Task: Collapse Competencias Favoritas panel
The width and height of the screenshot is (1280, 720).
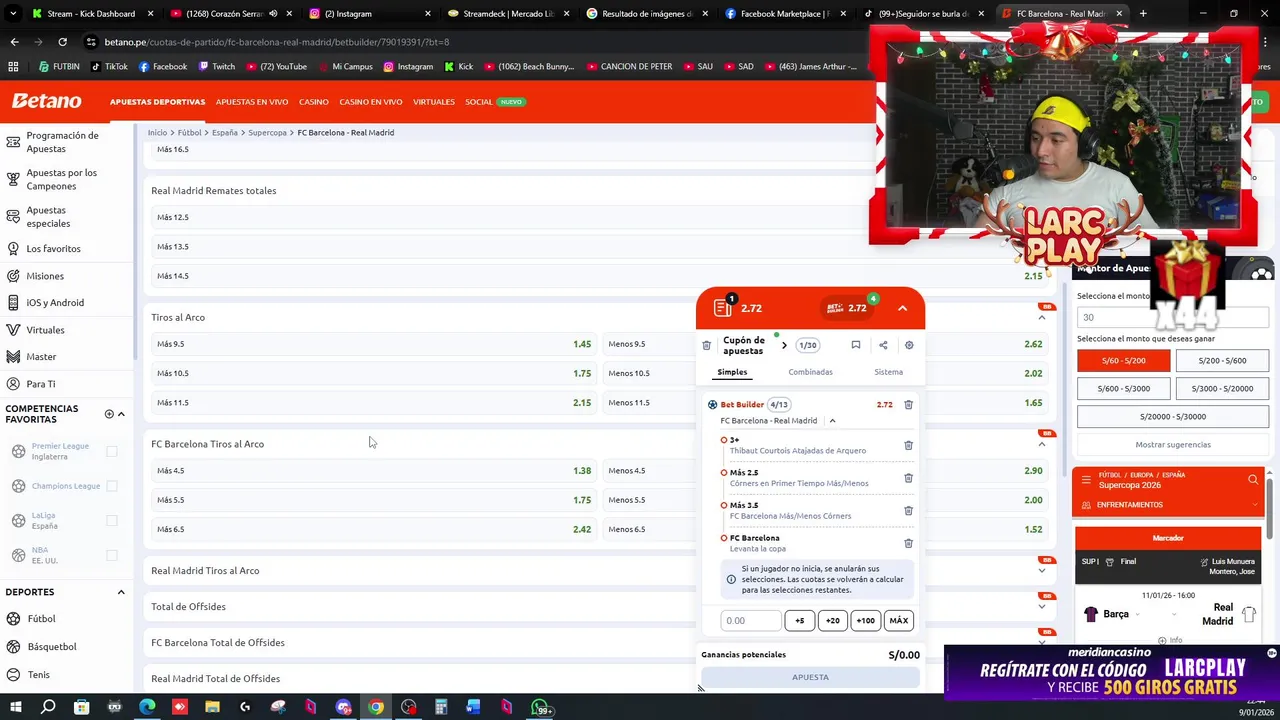Action: tap(121, 414)
